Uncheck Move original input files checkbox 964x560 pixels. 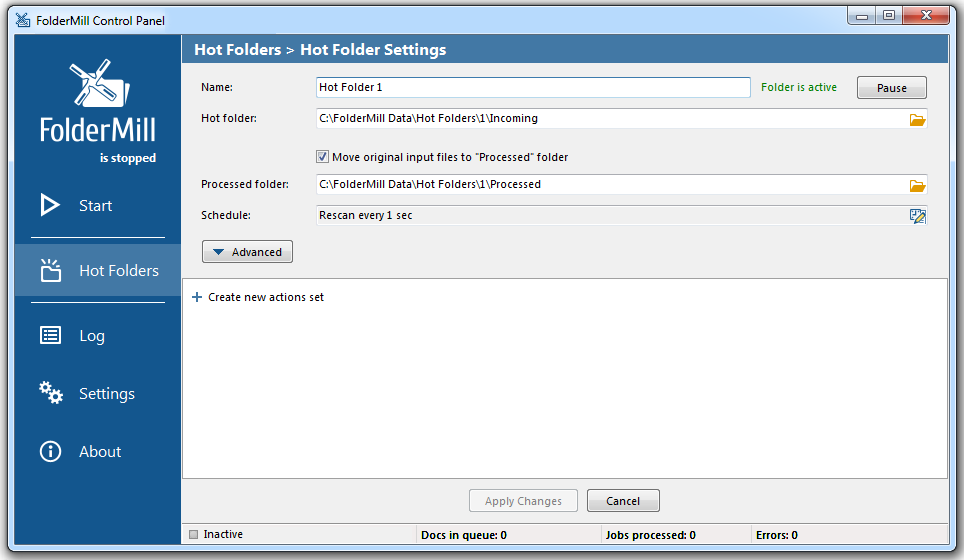pos(322,157)
